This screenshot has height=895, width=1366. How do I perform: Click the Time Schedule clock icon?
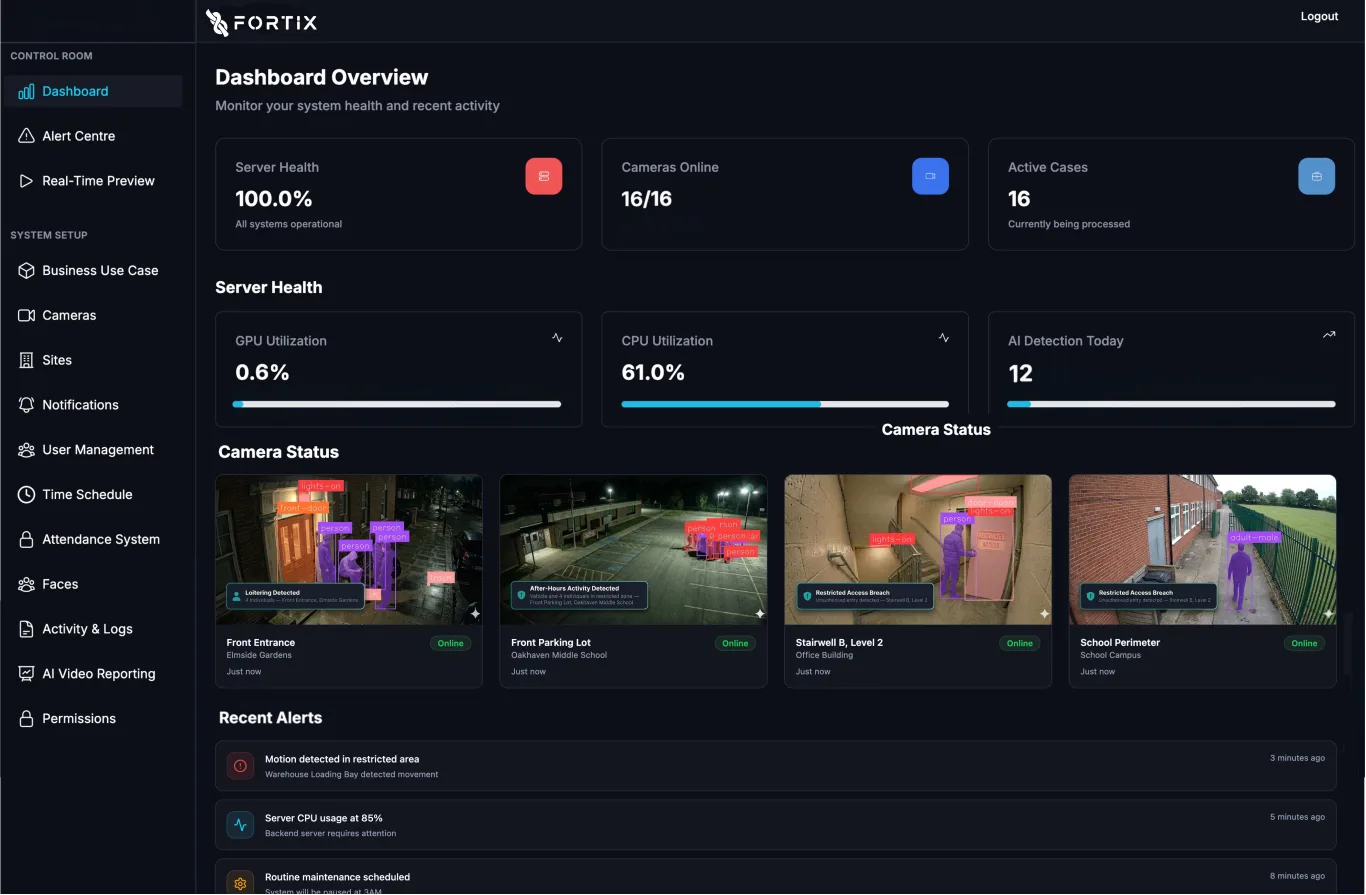[x=26, y=494]
